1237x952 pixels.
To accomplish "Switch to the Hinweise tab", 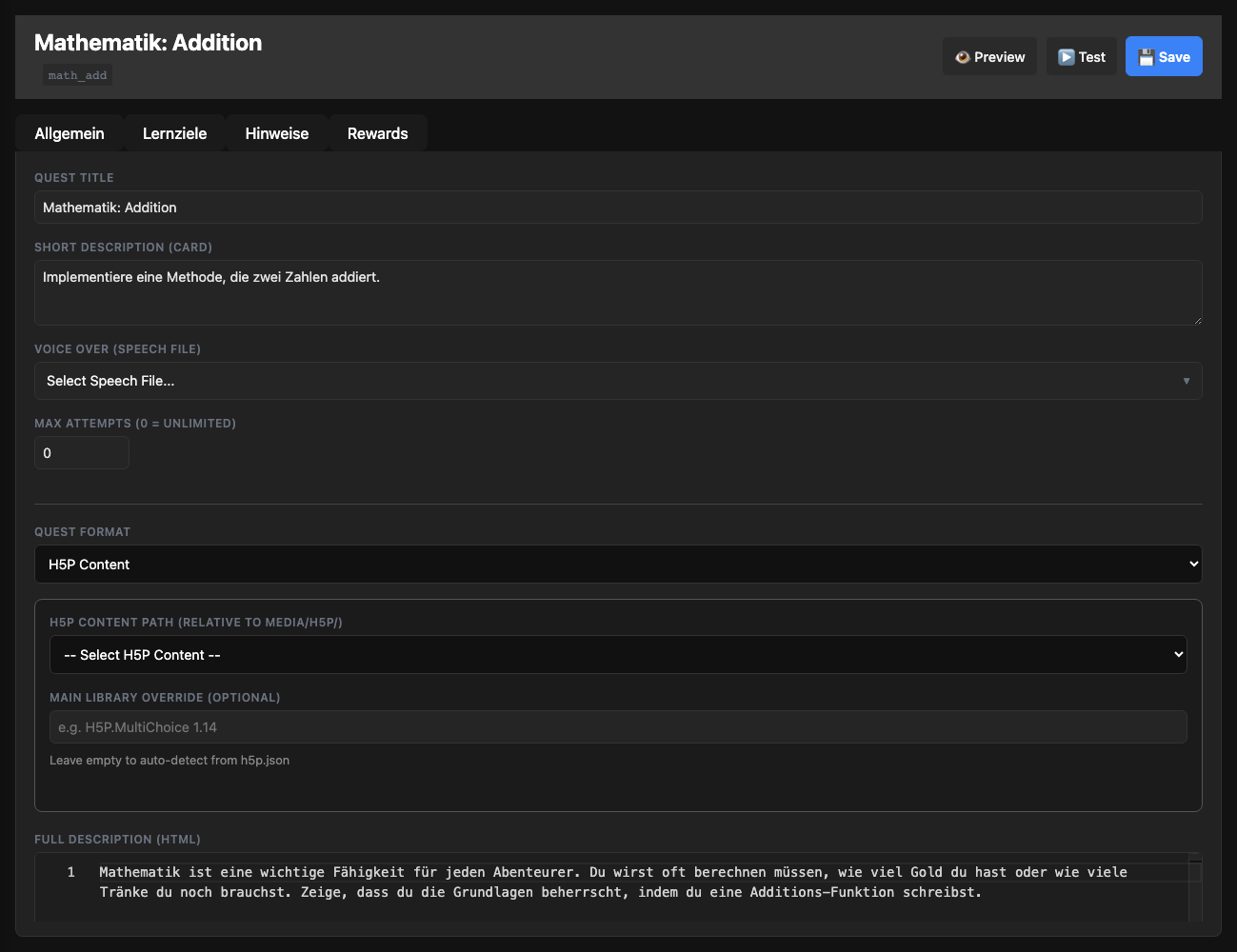I will pos(276,133).
